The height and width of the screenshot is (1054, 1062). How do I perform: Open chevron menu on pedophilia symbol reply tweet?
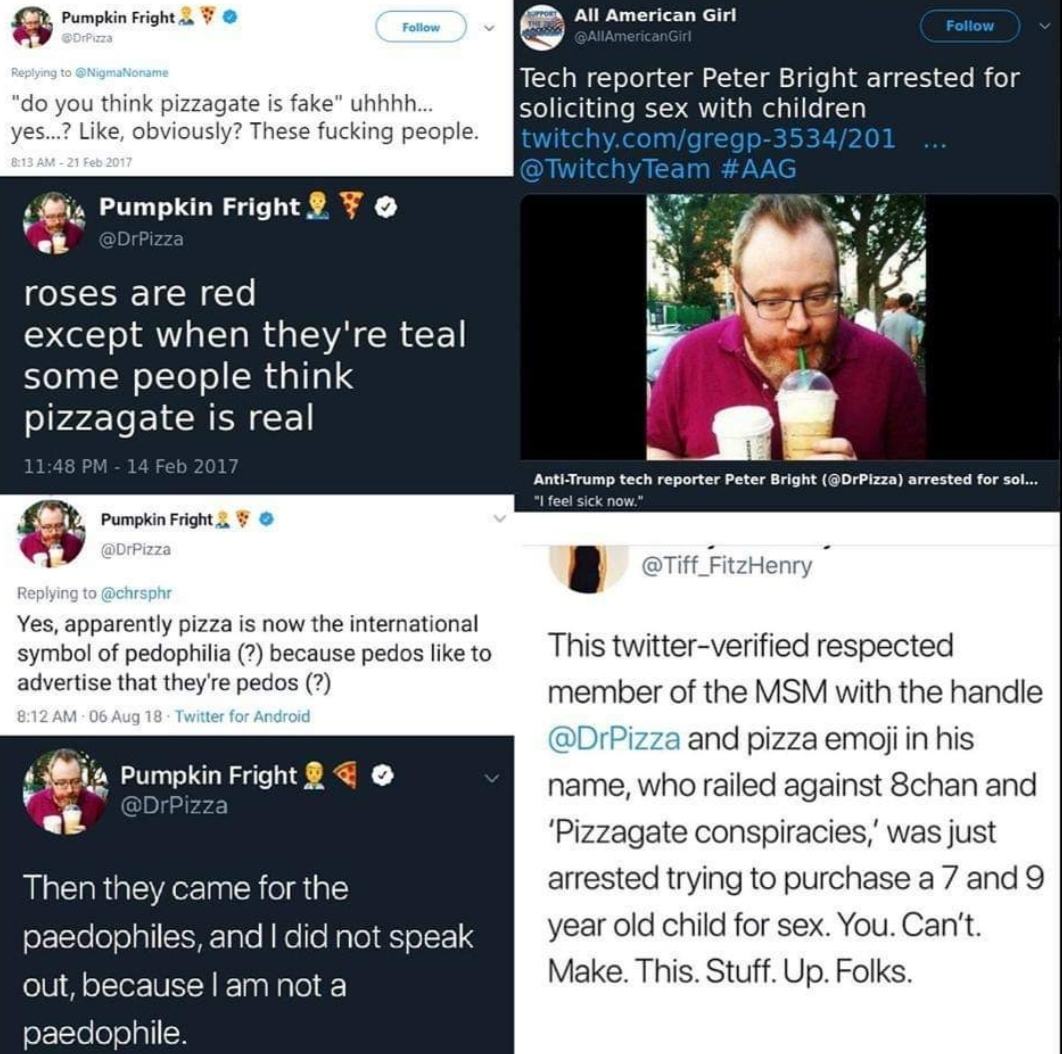(x=499, y=519)
